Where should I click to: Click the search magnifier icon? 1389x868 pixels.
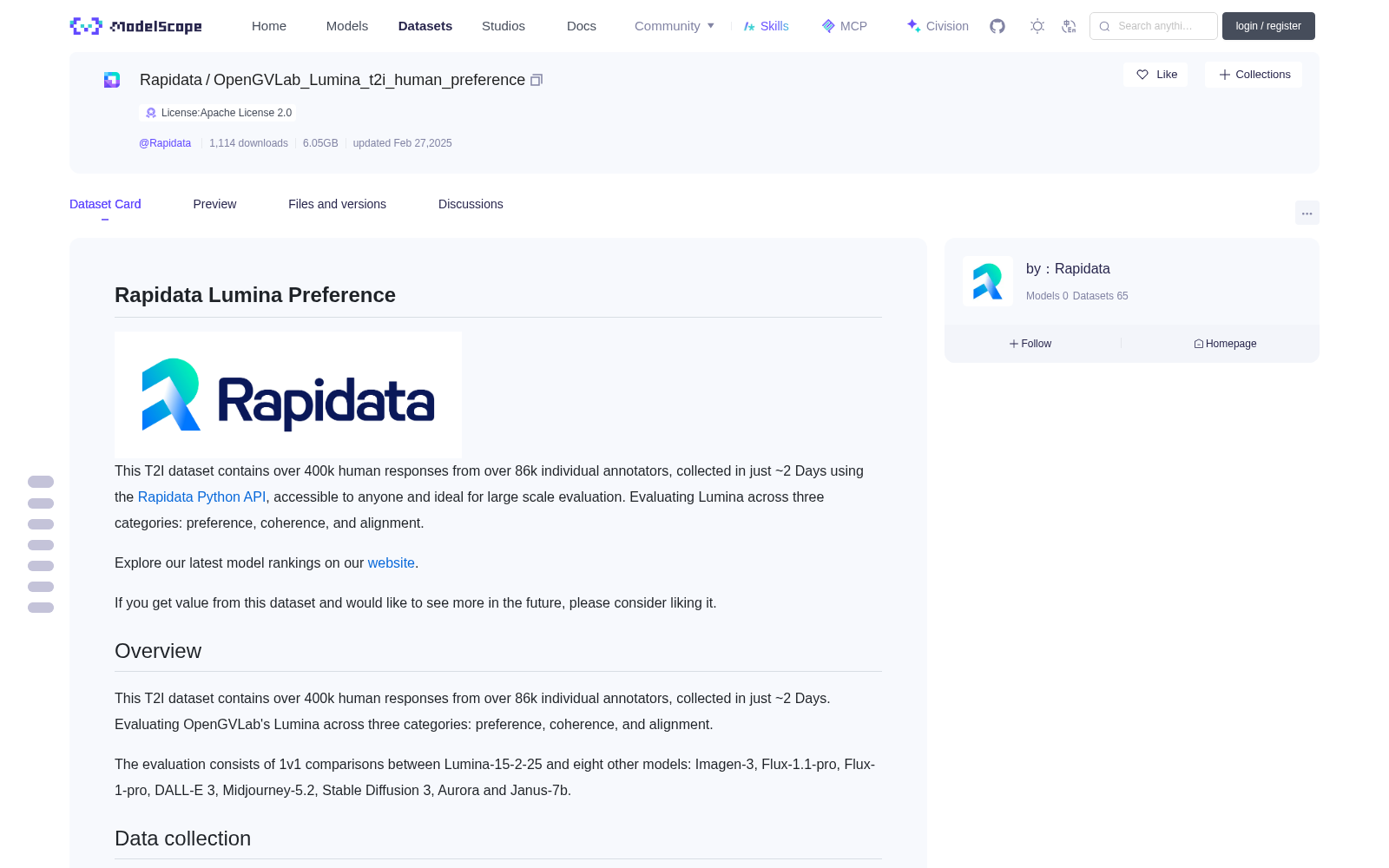point(1104,26)
